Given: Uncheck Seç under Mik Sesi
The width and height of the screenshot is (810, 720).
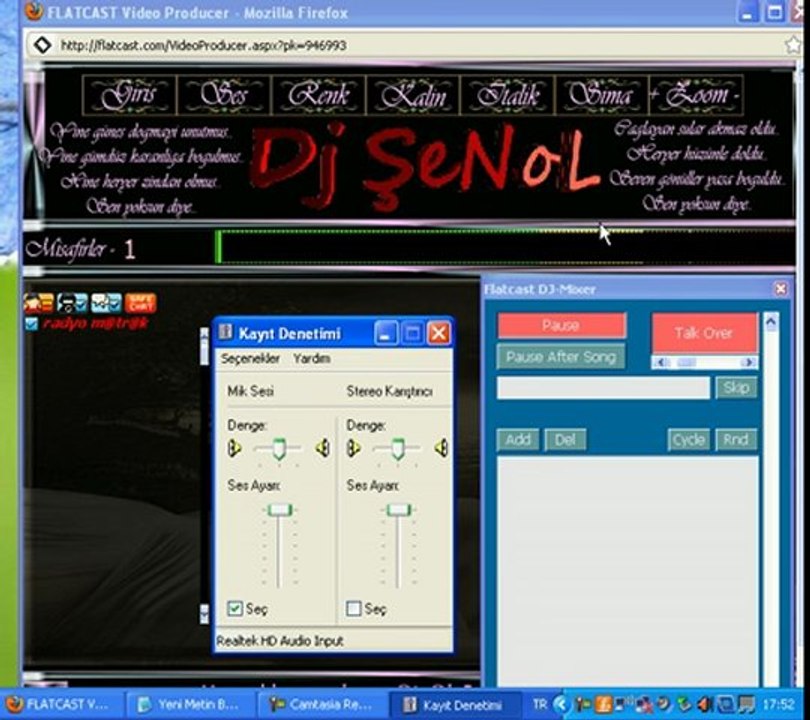Looking at the screenshot, I should 235,608.
